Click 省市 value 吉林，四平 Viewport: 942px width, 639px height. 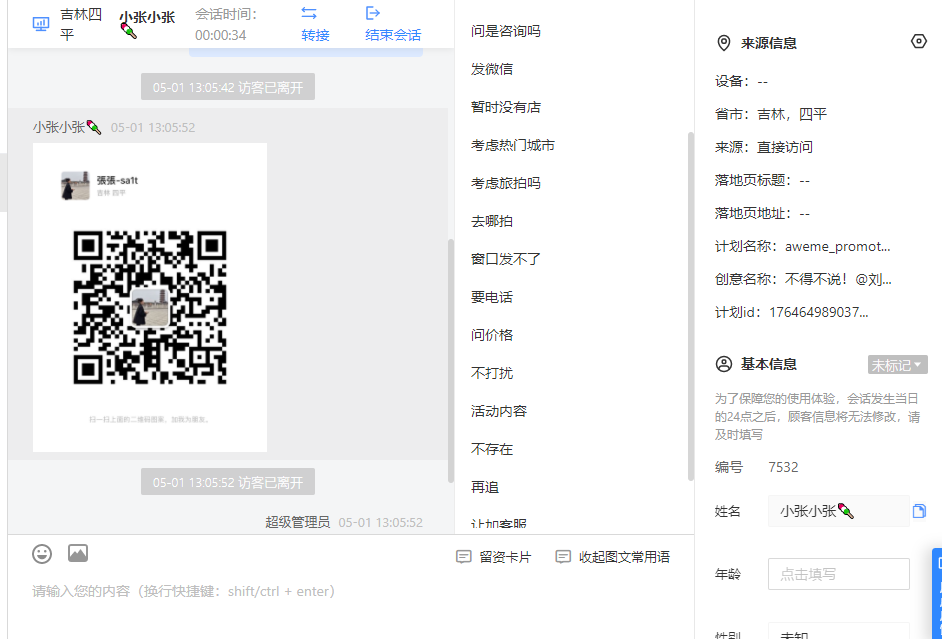(x=792, y=114)
